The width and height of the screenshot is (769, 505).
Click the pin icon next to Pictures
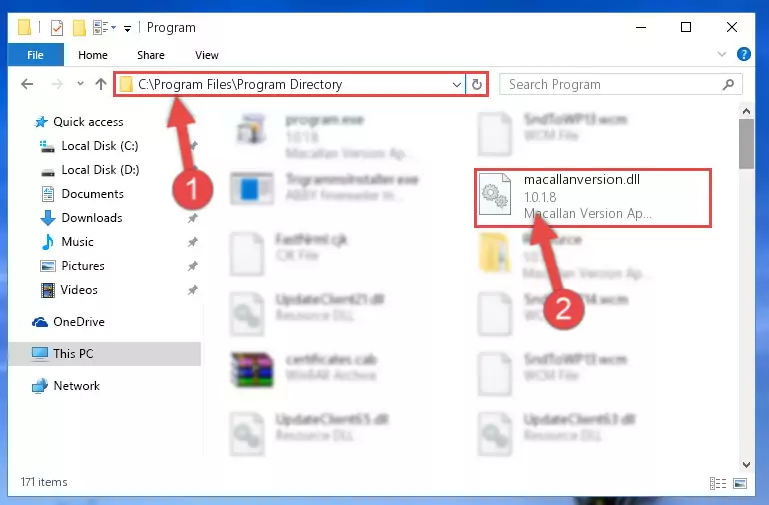pyautogui.click(x=193, y=266)
